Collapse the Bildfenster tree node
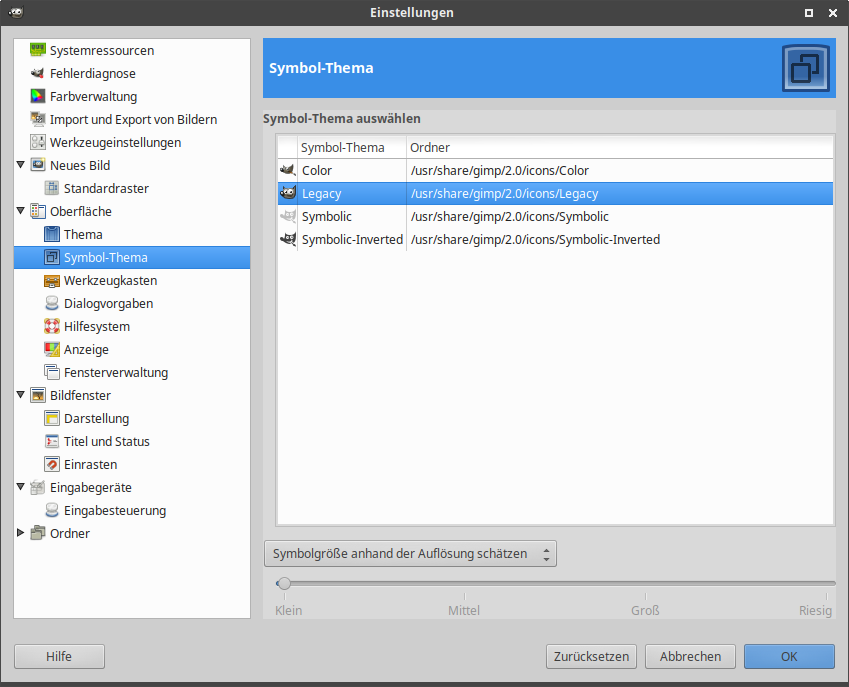This screenshot has height=687, width=849. coord(21,395)
